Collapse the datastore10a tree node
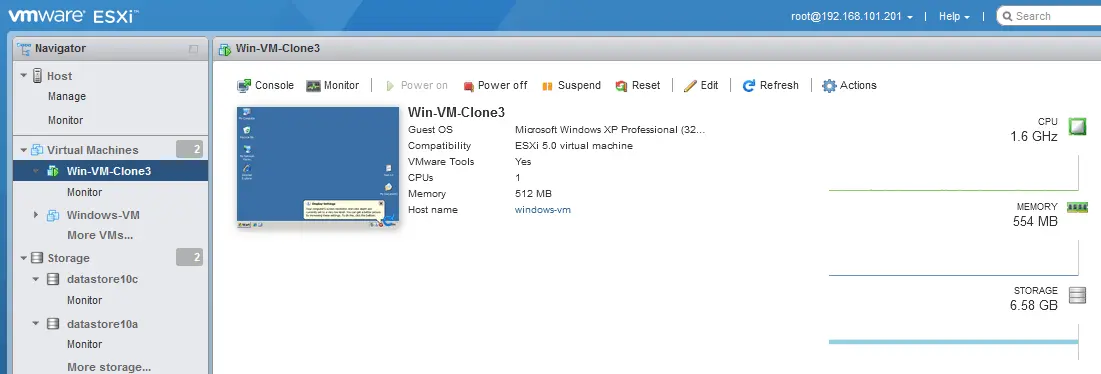Image resolution: width=1101 pixels, height=374 pixels. pos(36,324)
